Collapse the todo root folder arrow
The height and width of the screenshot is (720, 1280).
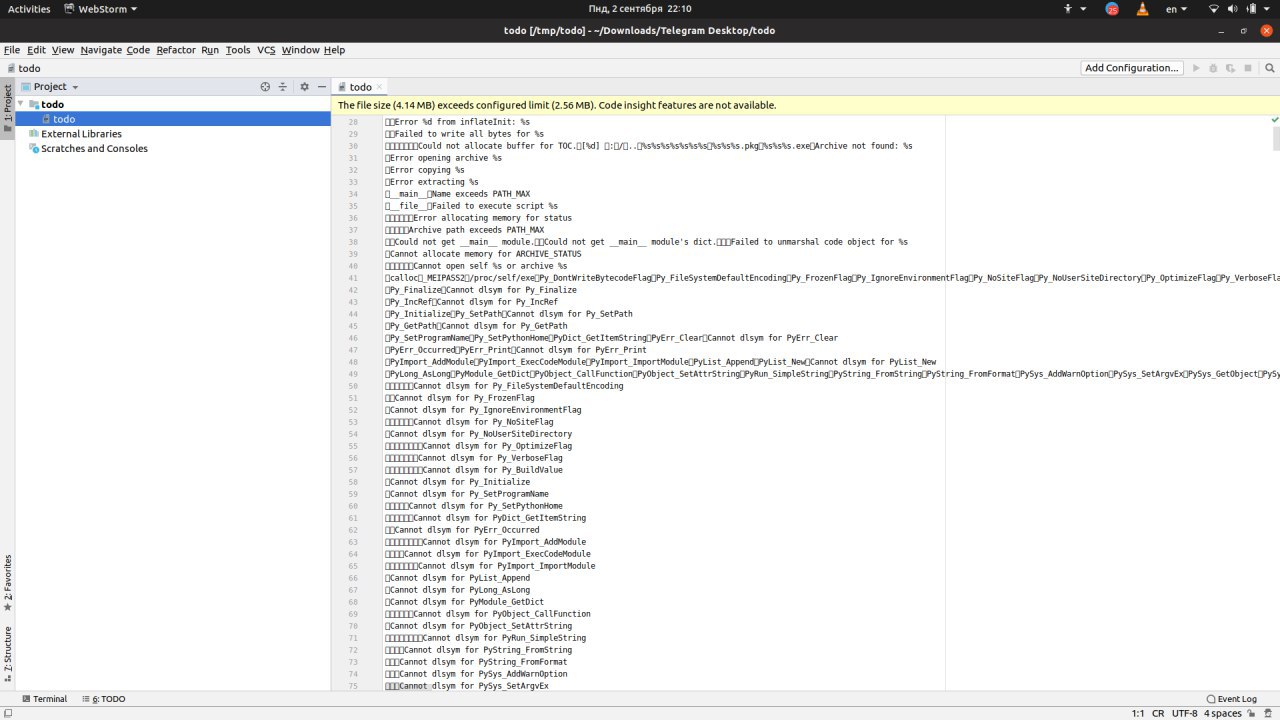(20, 104)
